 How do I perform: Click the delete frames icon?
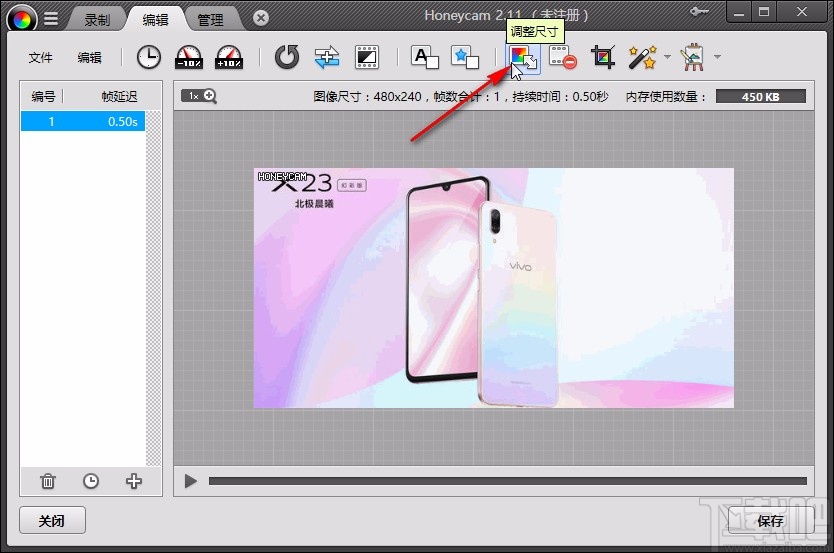[563, 57]
